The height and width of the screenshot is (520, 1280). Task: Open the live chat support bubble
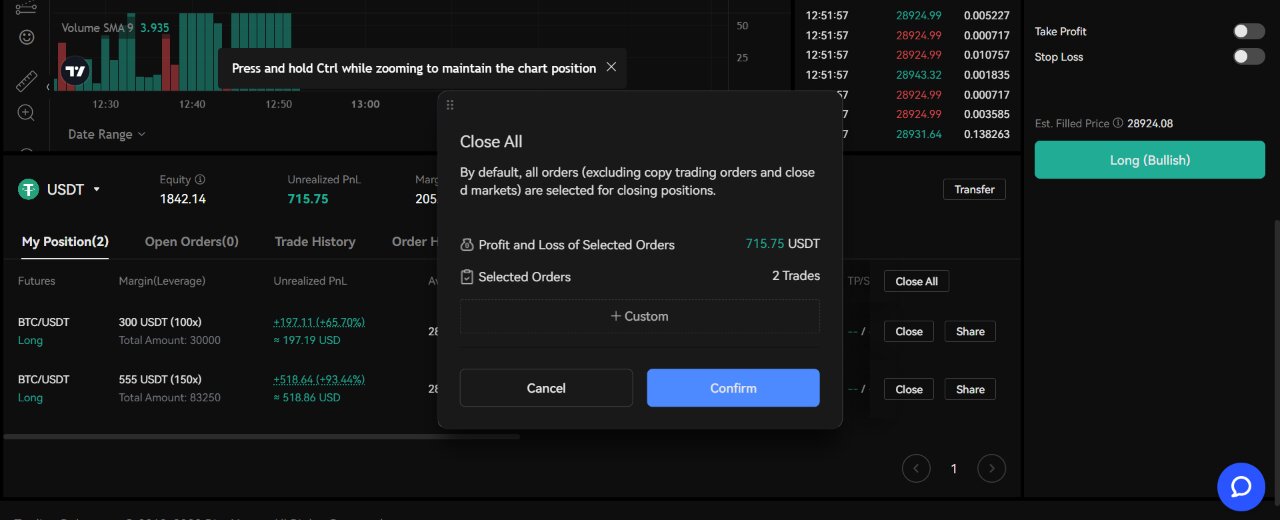coord(1241,486)
